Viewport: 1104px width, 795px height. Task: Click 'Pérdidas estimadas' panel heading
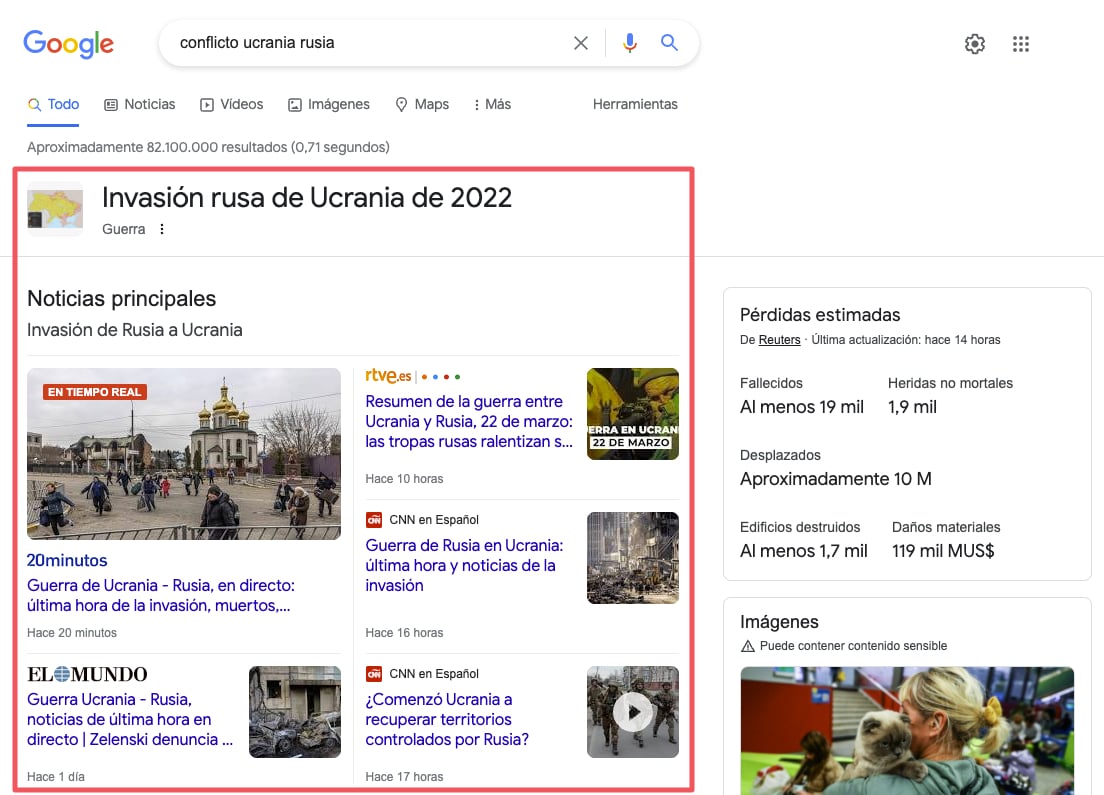coord(820,315)
